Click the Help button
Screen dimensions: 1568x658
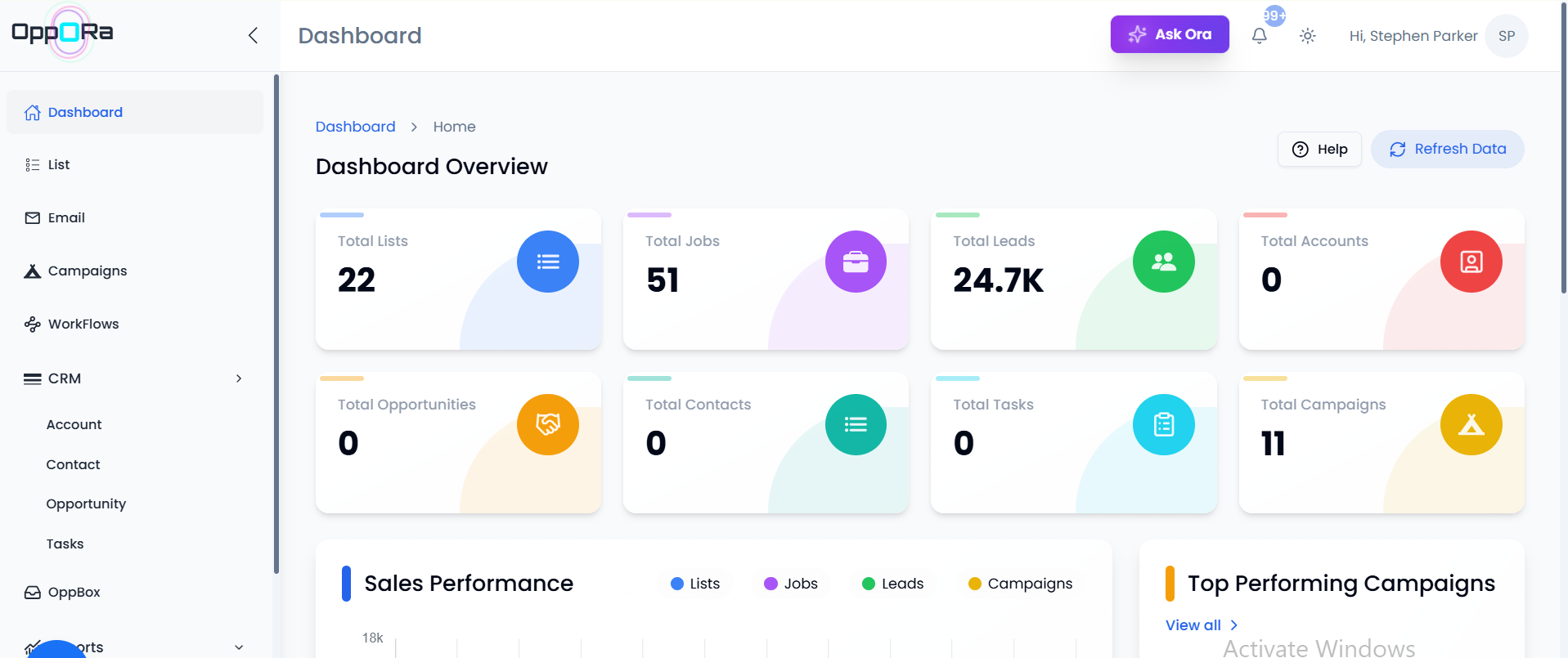click(1319, 150)
